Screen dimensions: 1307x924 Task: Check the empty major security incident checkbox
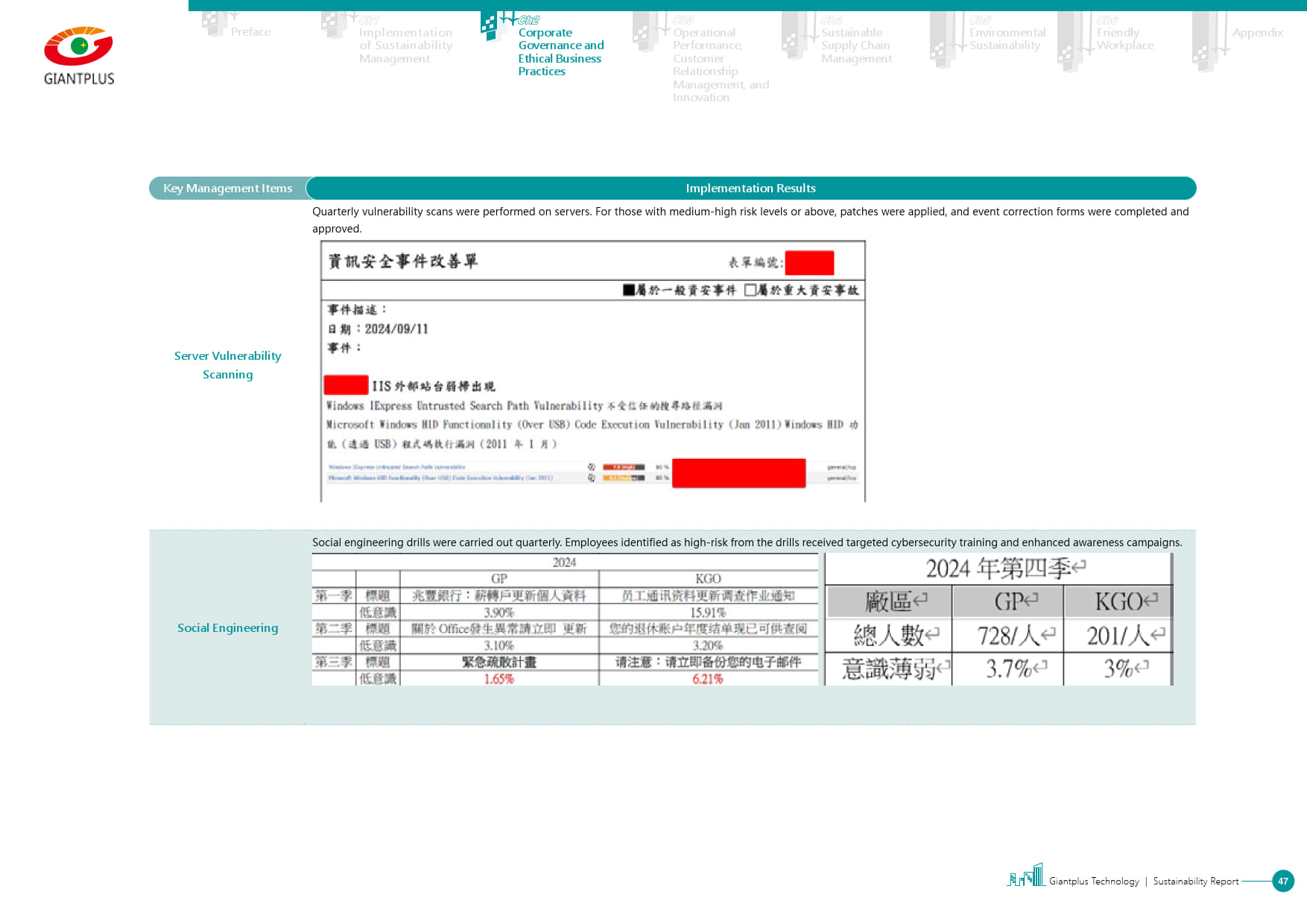pos(750,290)
